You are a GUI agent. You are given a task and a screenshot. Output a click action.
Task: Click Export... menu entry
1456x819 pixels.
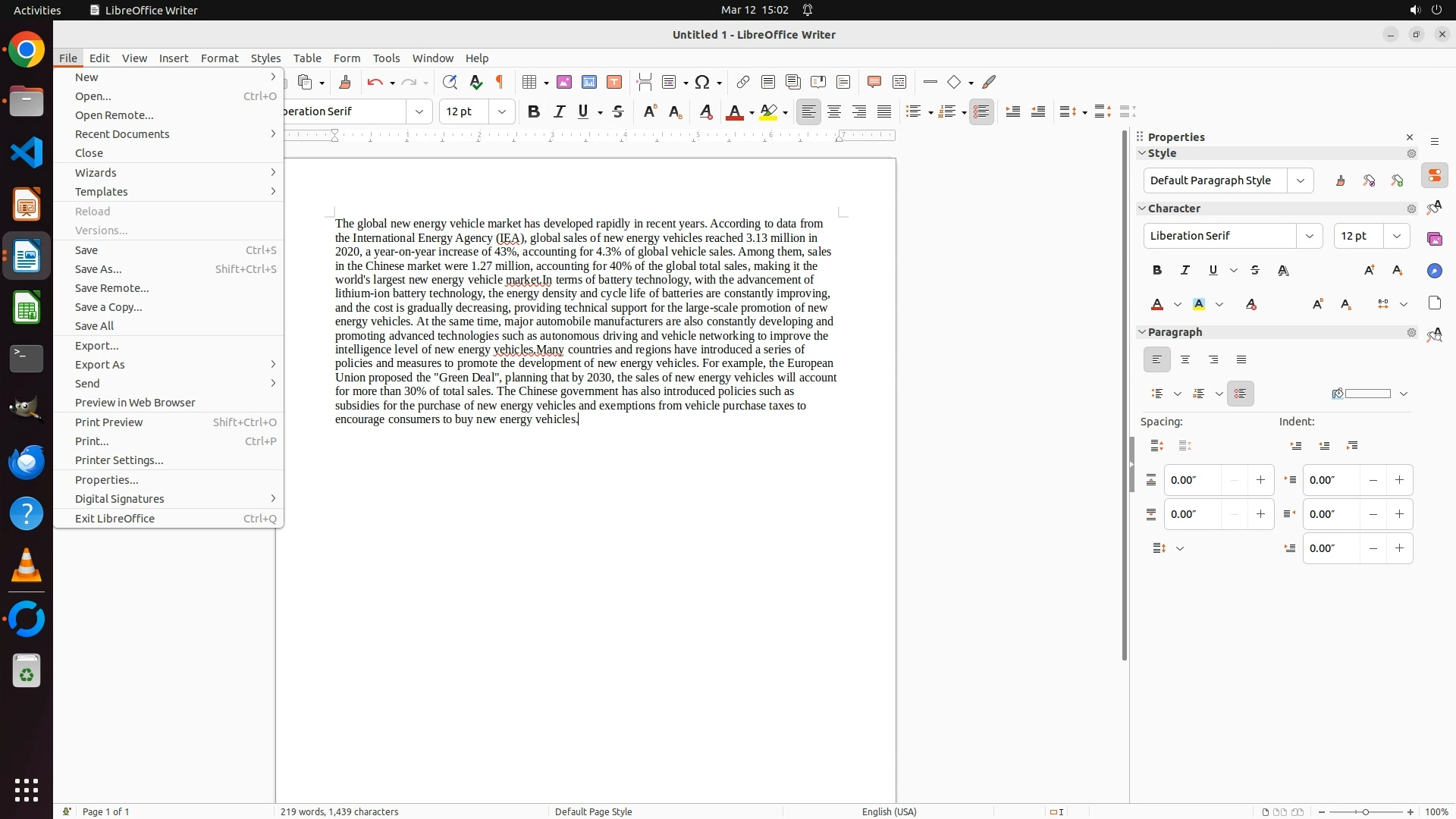tap(97, 346)
